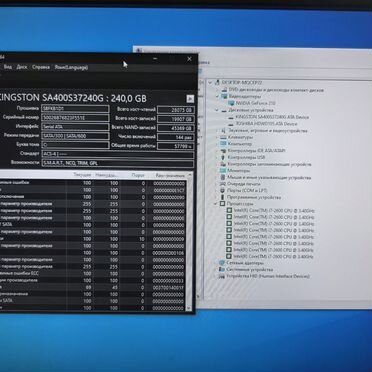Click the IDE ATA/ATAPI controllers icon
The height and width of the screenshot is (372, 372).
coord(223,151)
